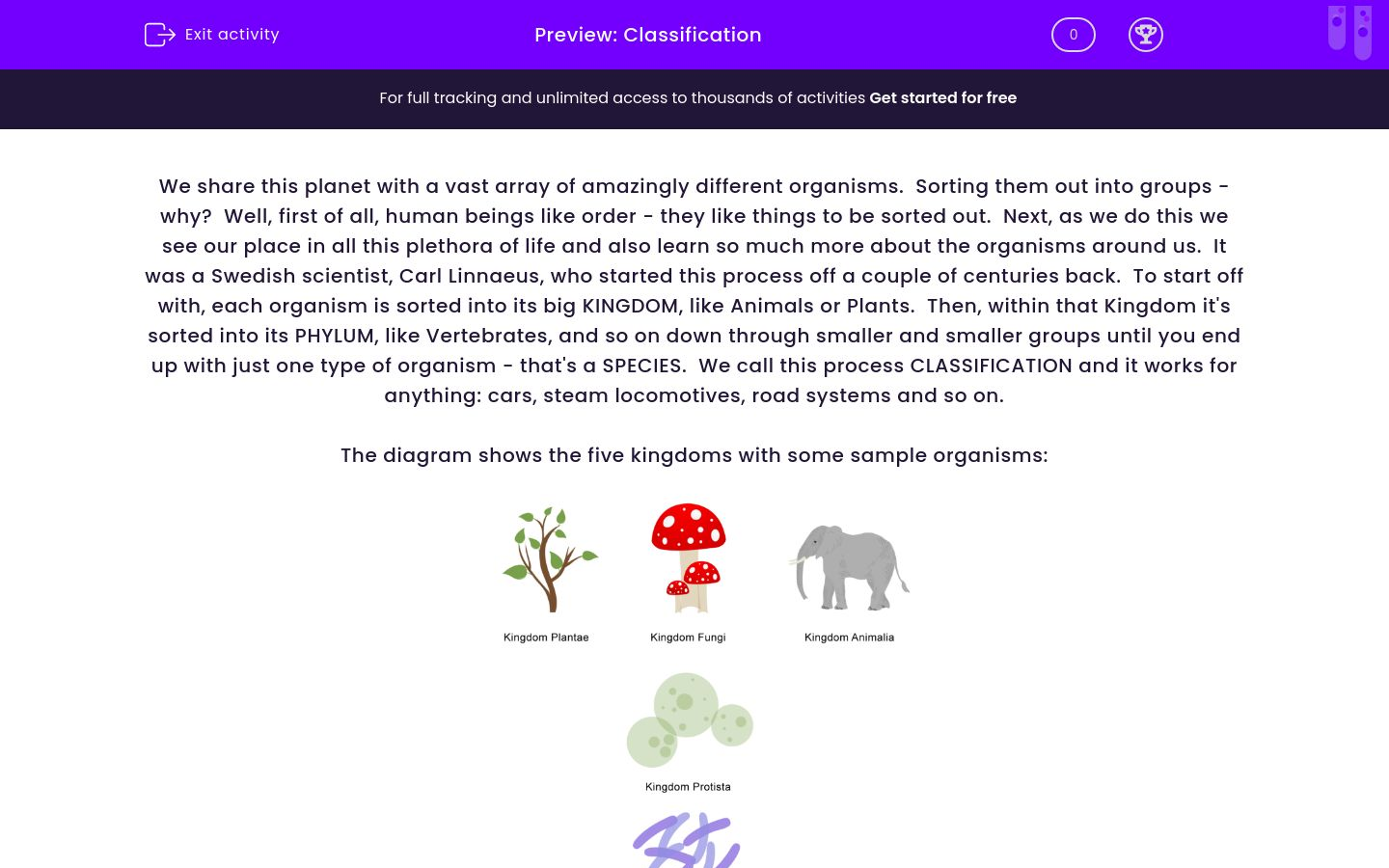Click the Exit activity door icon
Screen dimensions: 1389x868
pyautogui.click(x=160, y=34)
